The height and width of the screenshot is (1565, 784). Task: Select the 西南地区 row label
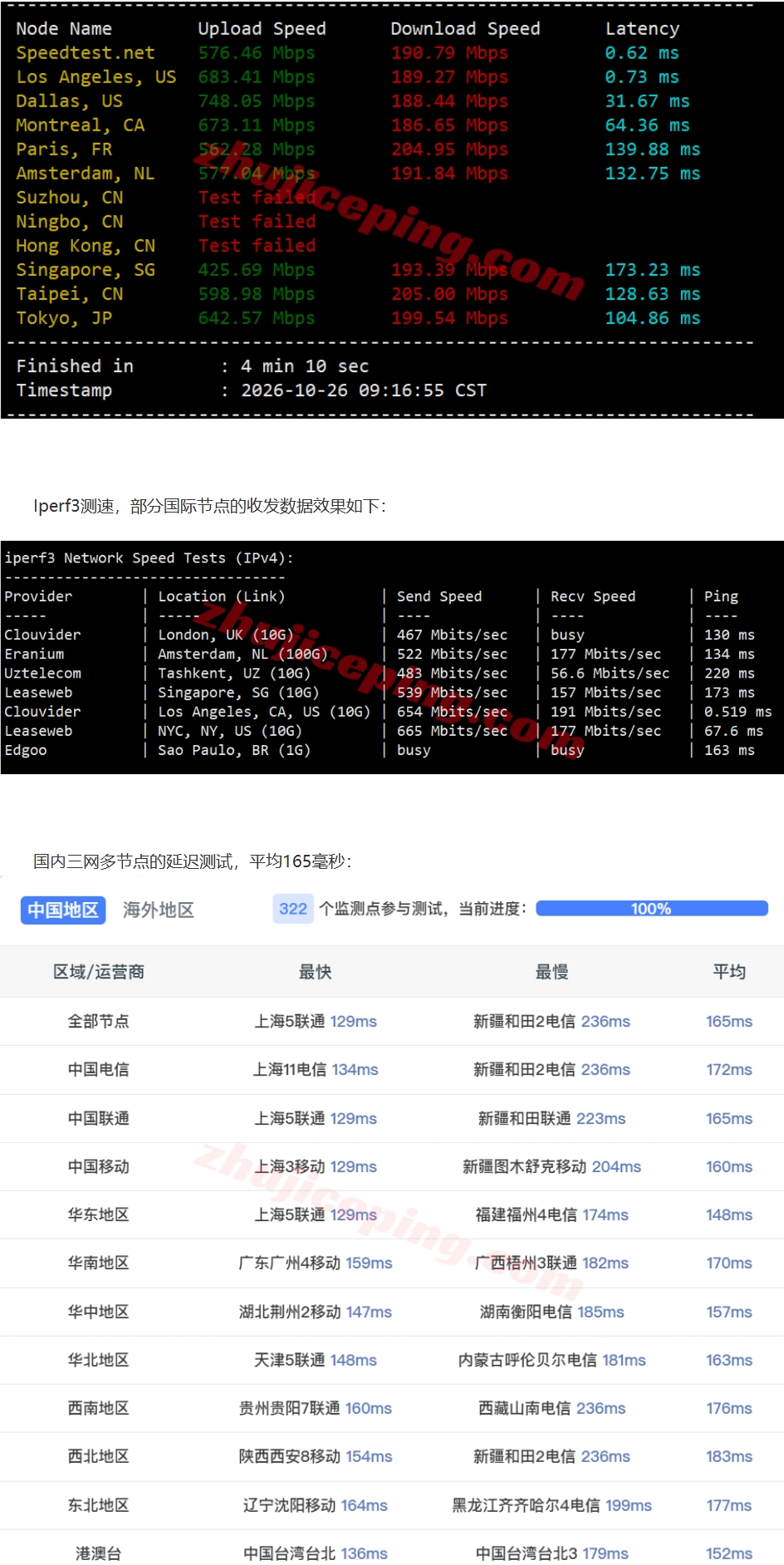coord(99,1408)
